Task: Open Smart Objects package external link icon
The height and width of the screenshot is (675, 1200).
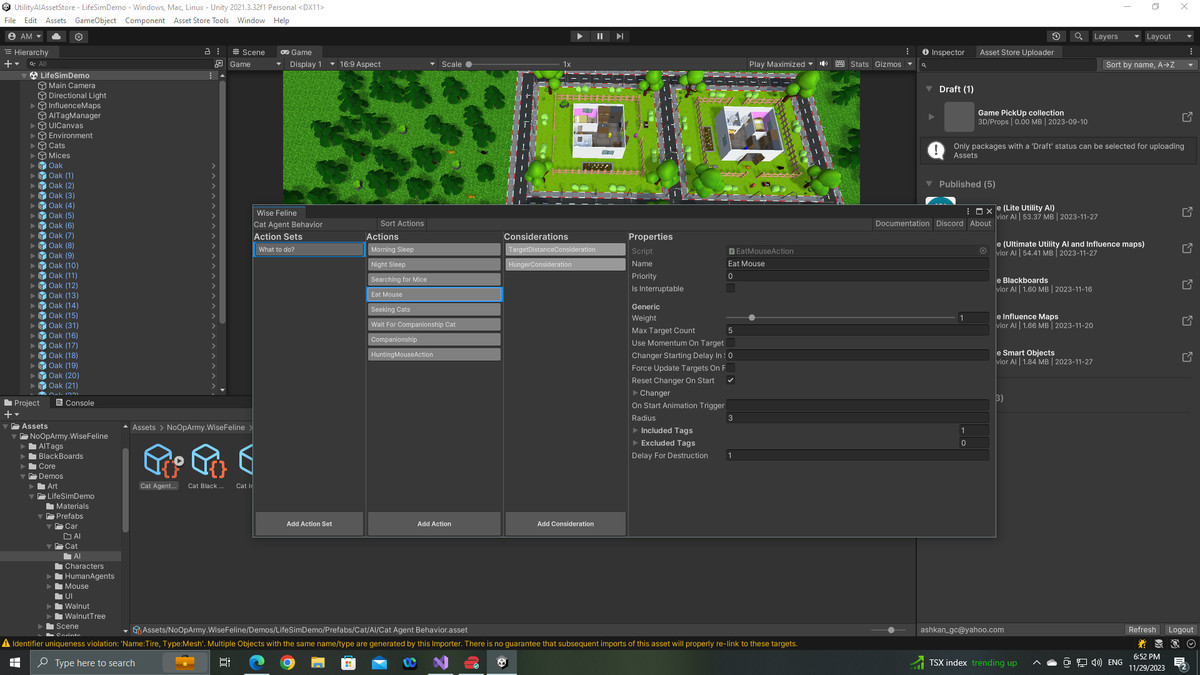Action: coord(1187,357)
